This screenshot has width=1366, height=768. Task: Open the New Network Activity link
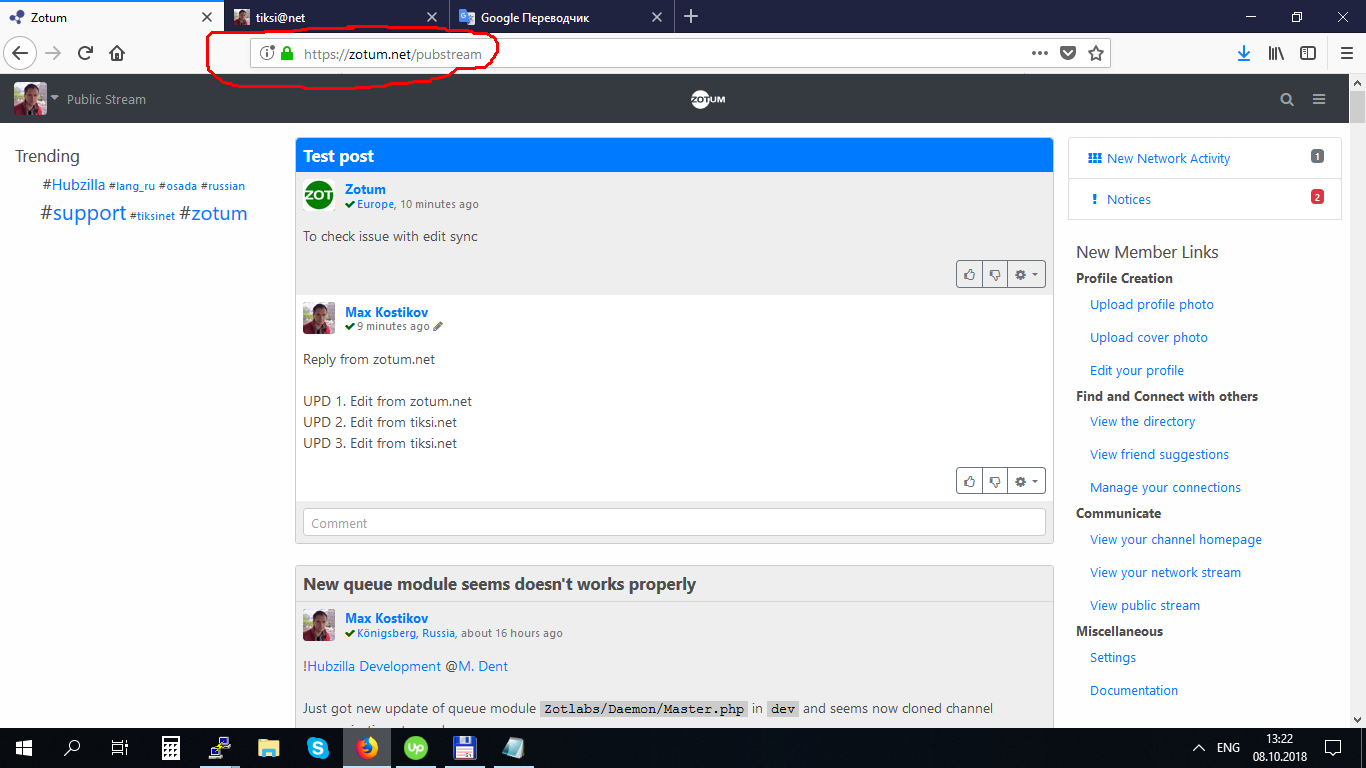(x=1168, y=158)
